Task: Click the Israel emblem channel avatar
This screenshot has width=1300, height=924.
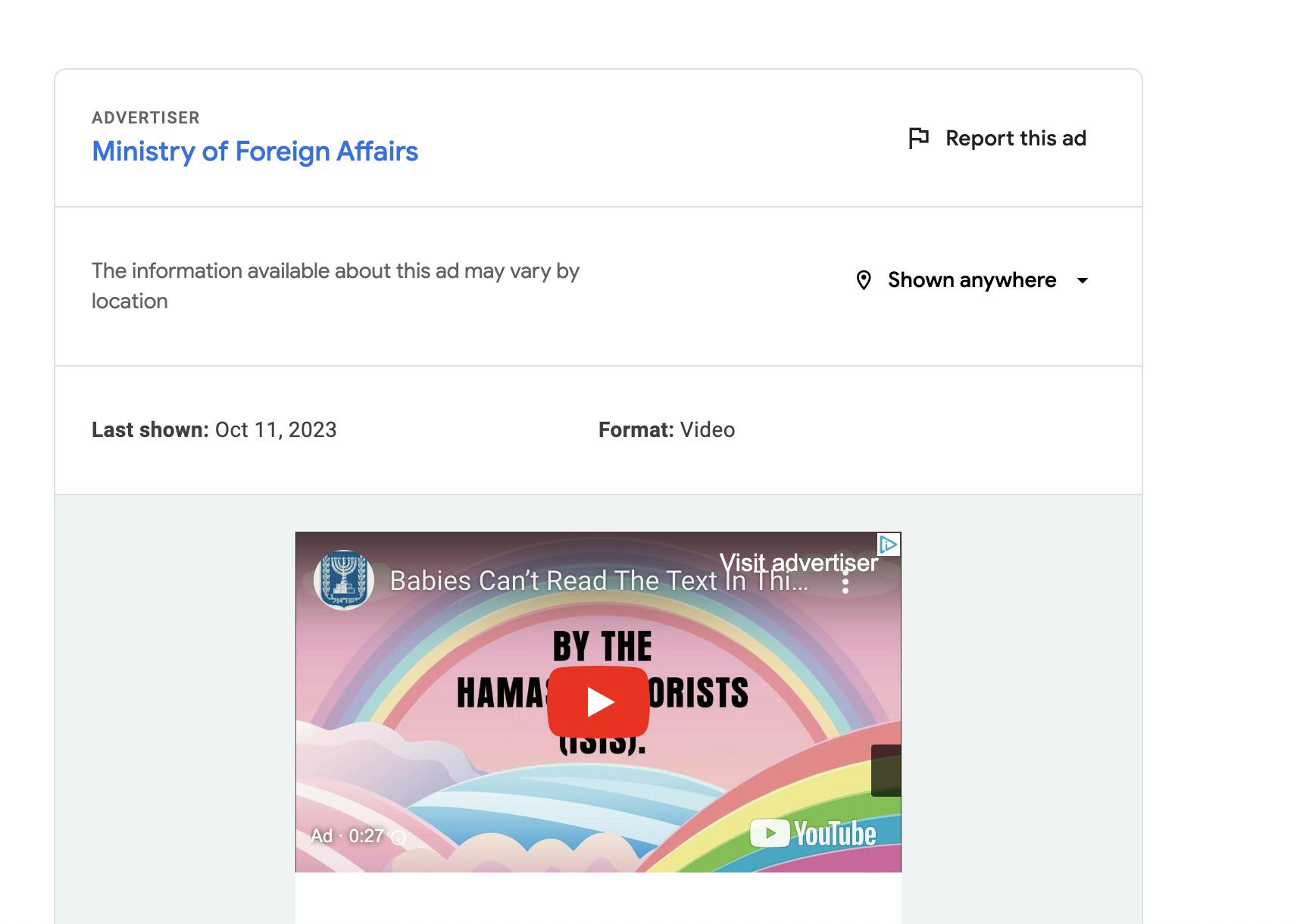Action: tap(344, 580)
